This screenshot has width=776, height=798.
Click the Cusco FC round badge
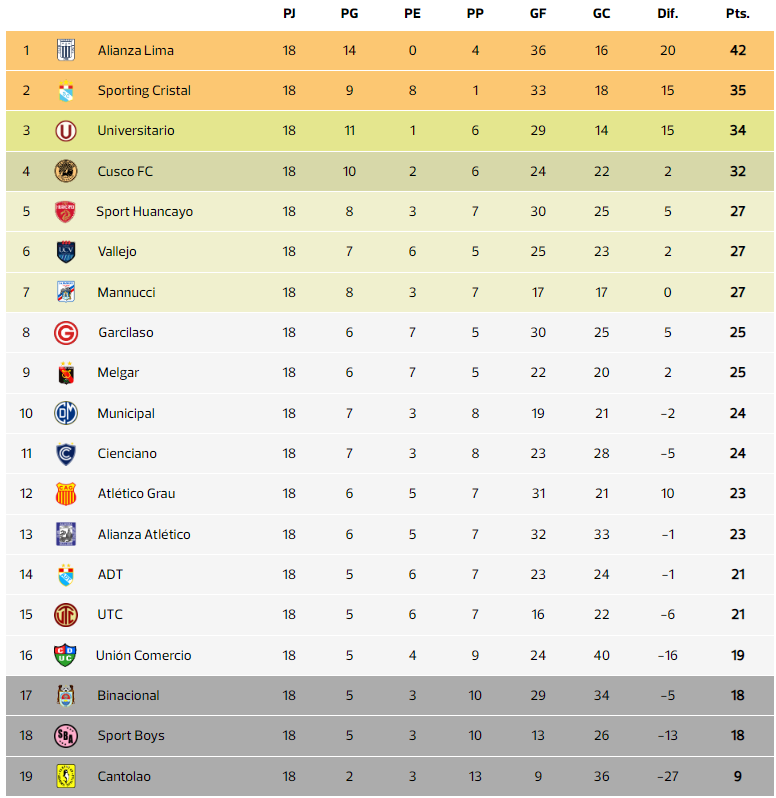click(66, 171)
